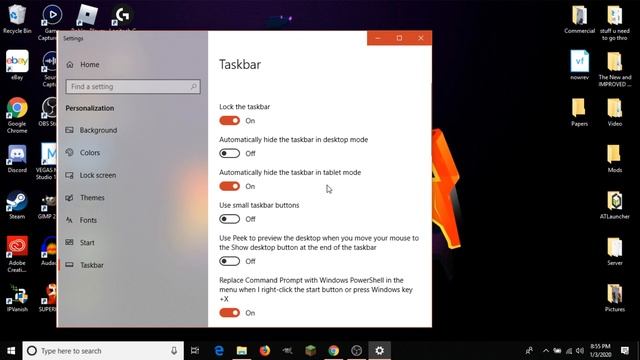Select IPVanish desktop shortcut
The width and height of the screenshot is (640, 360).
17,298
